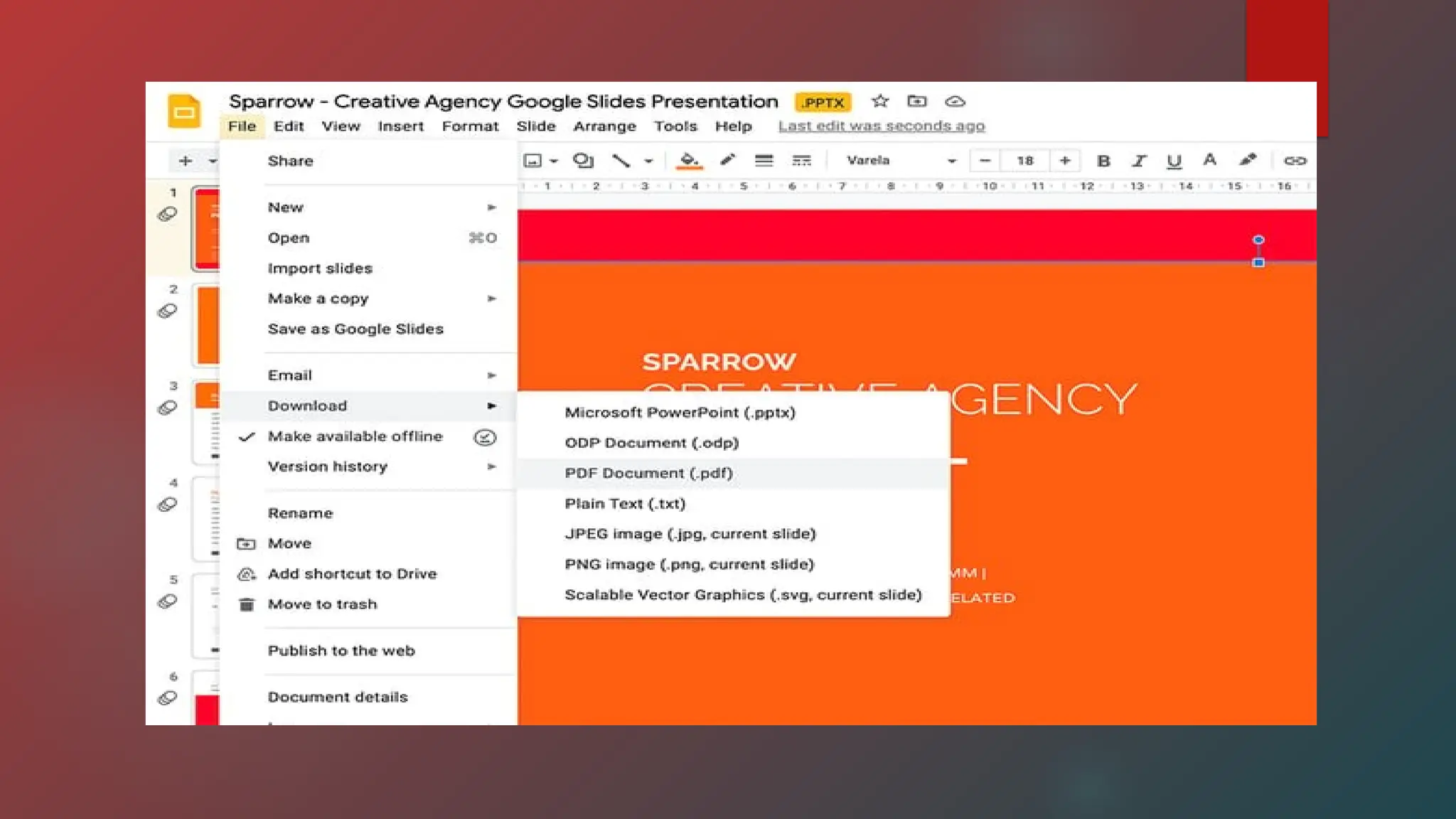1456x819 pixels.
Task: Open the Arrange menu
Action: 604,127
